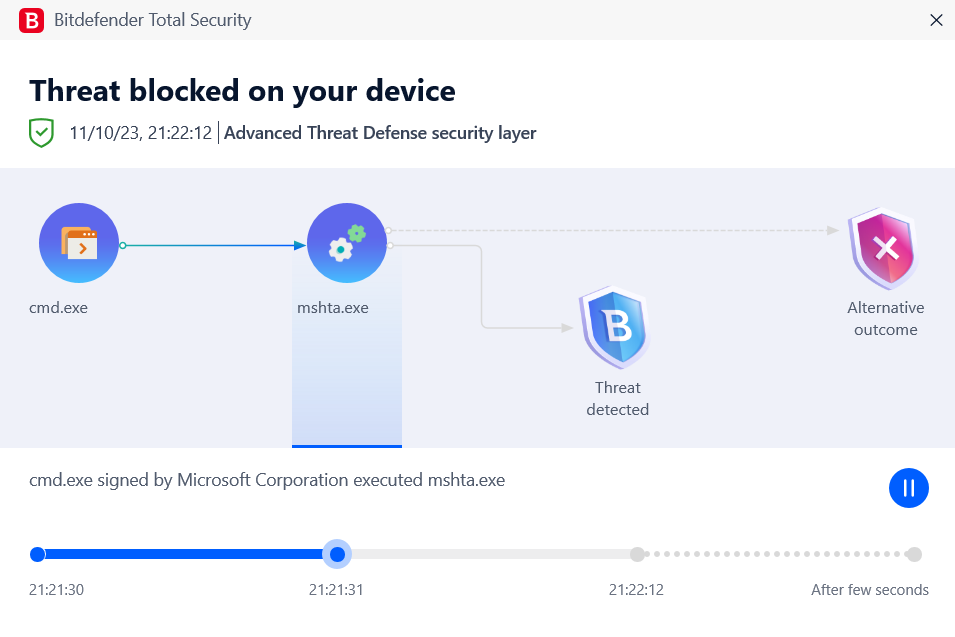Click the red Bitdefender logo in title bar
Screen dimensions: 955x637
point(31,20)
